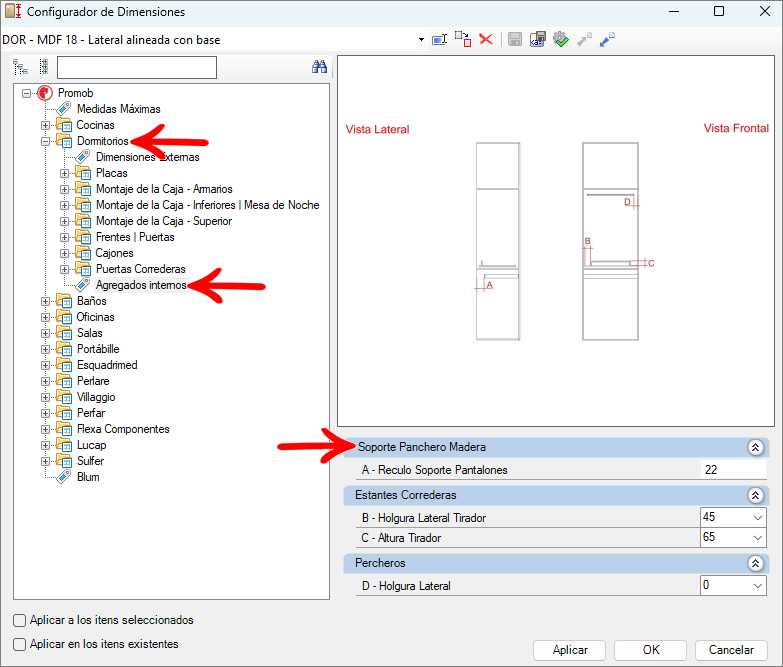
Task: Expand the Cocinas tree node
Action: point(45,125)
